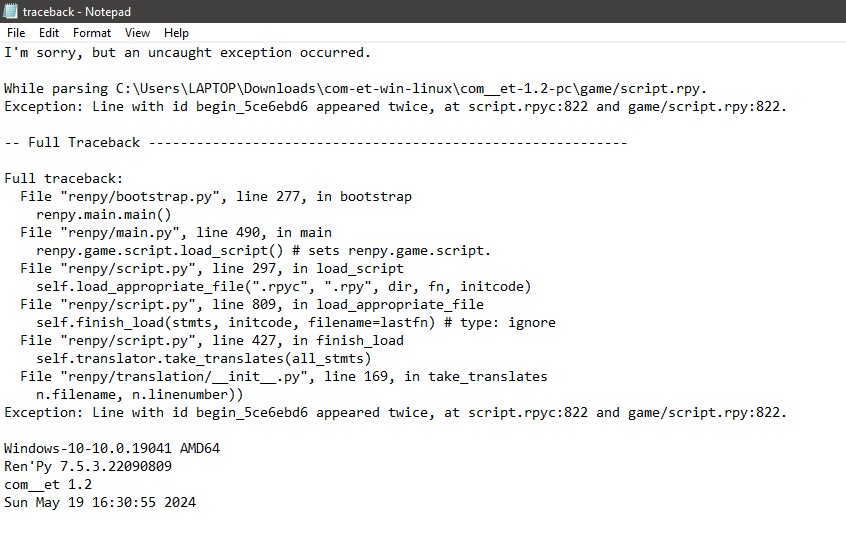The width and height of the screenshot is (846, 552).
Task: Place cursor on the "Full traceback:" line
Action: coord(64,179)
